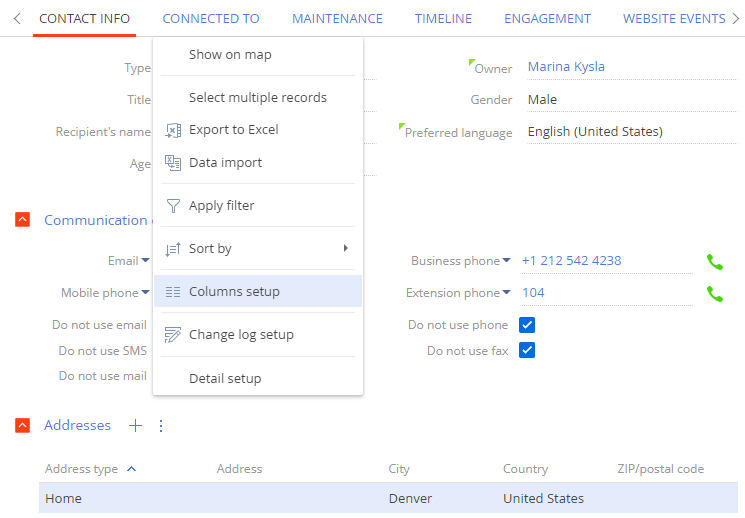
Task: Open the Business phone type dropdown
Action: click(506, 260)
